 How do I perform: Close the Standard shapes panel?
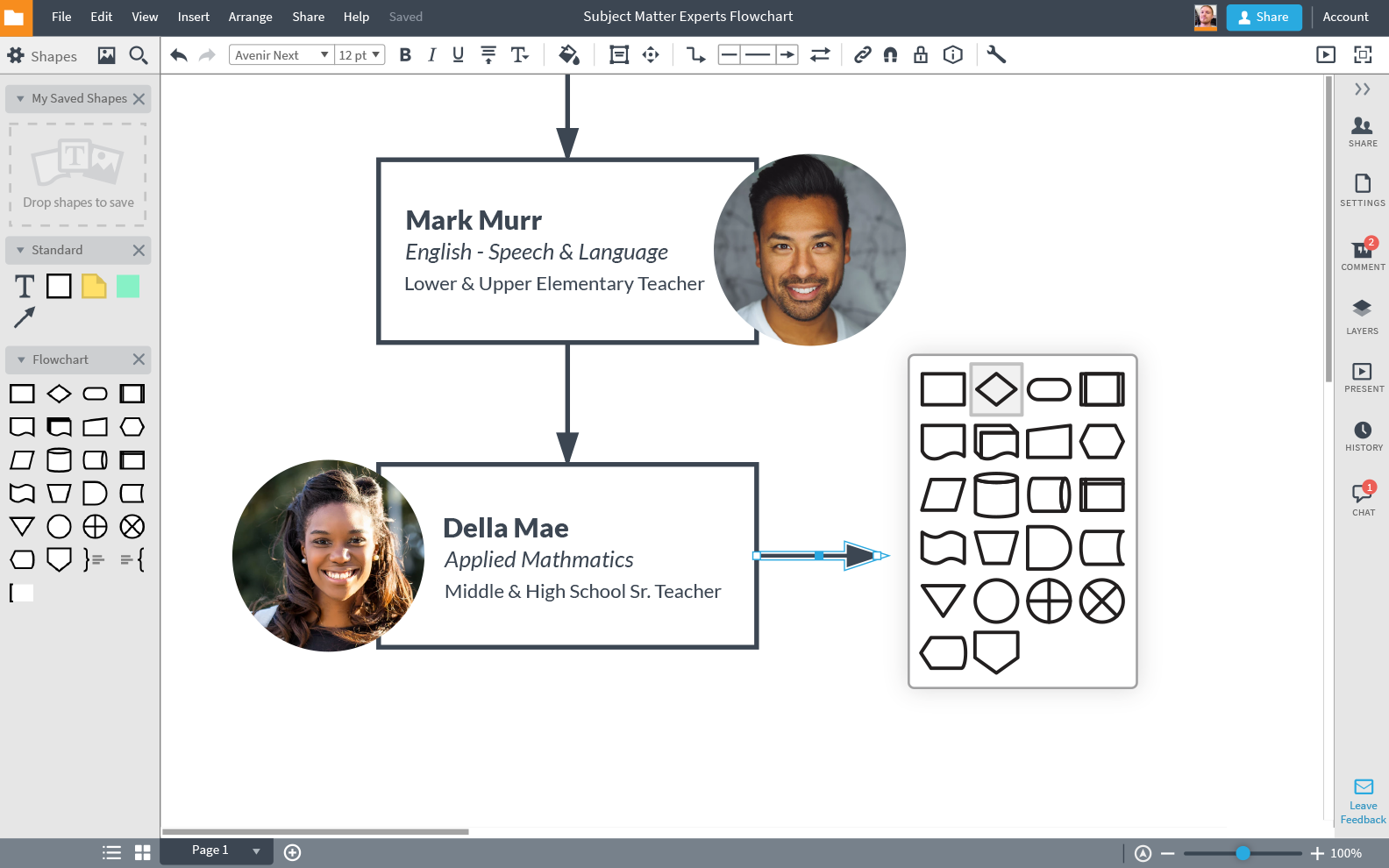point(139,251)
